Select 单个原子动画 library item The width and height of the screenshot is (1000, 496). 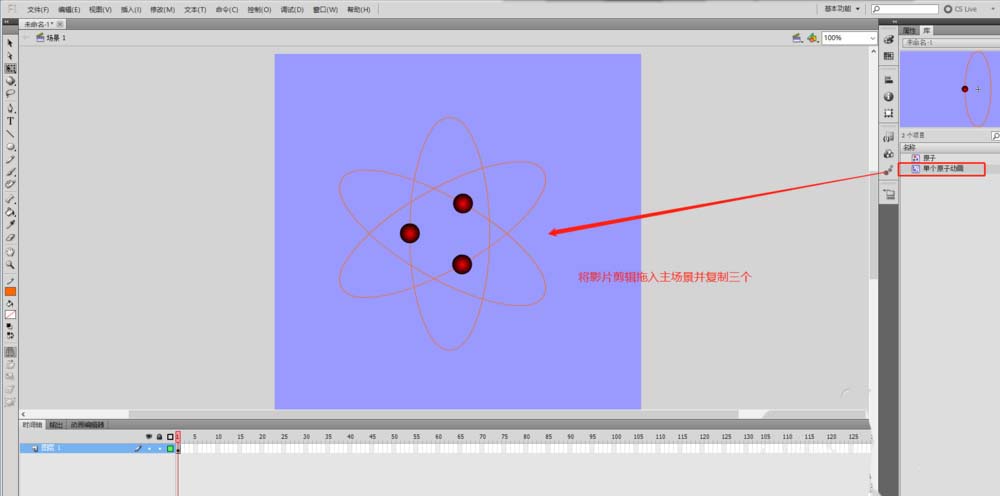(x=942, y=169)
